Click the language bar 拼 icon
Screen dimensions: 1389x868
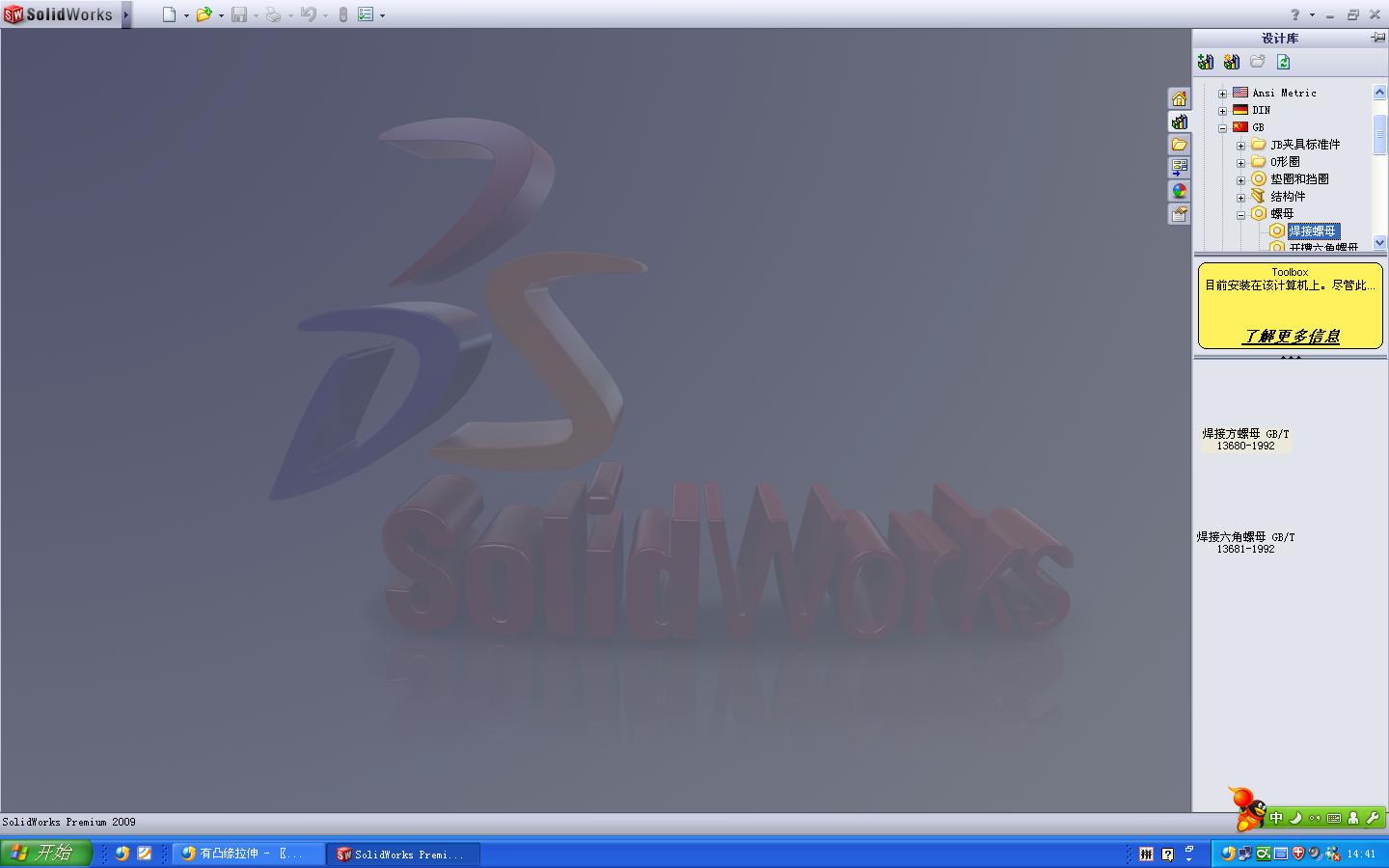[1146, 854]
